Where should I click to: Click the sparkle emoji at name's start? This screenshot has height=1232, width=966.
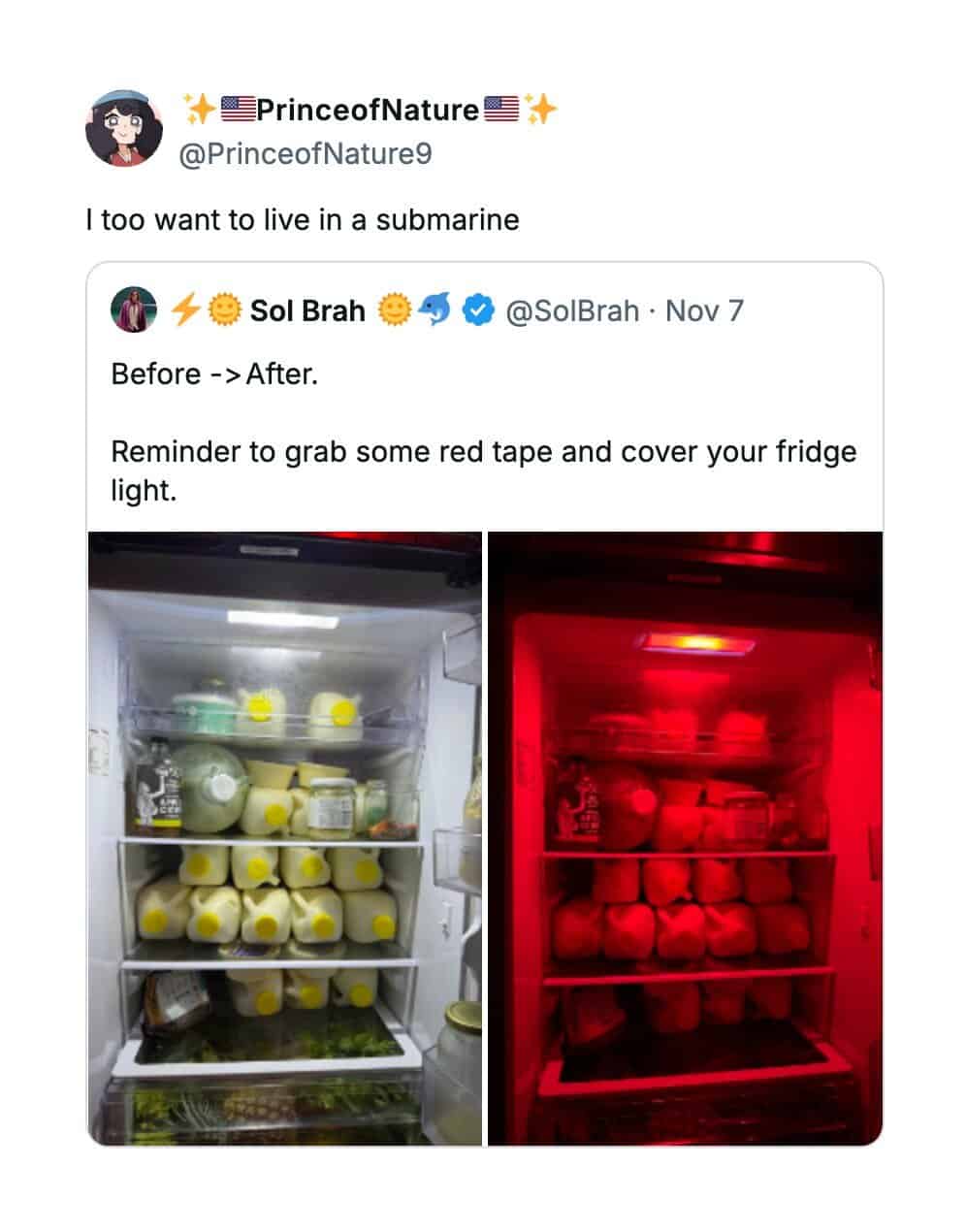coord(201,110)
